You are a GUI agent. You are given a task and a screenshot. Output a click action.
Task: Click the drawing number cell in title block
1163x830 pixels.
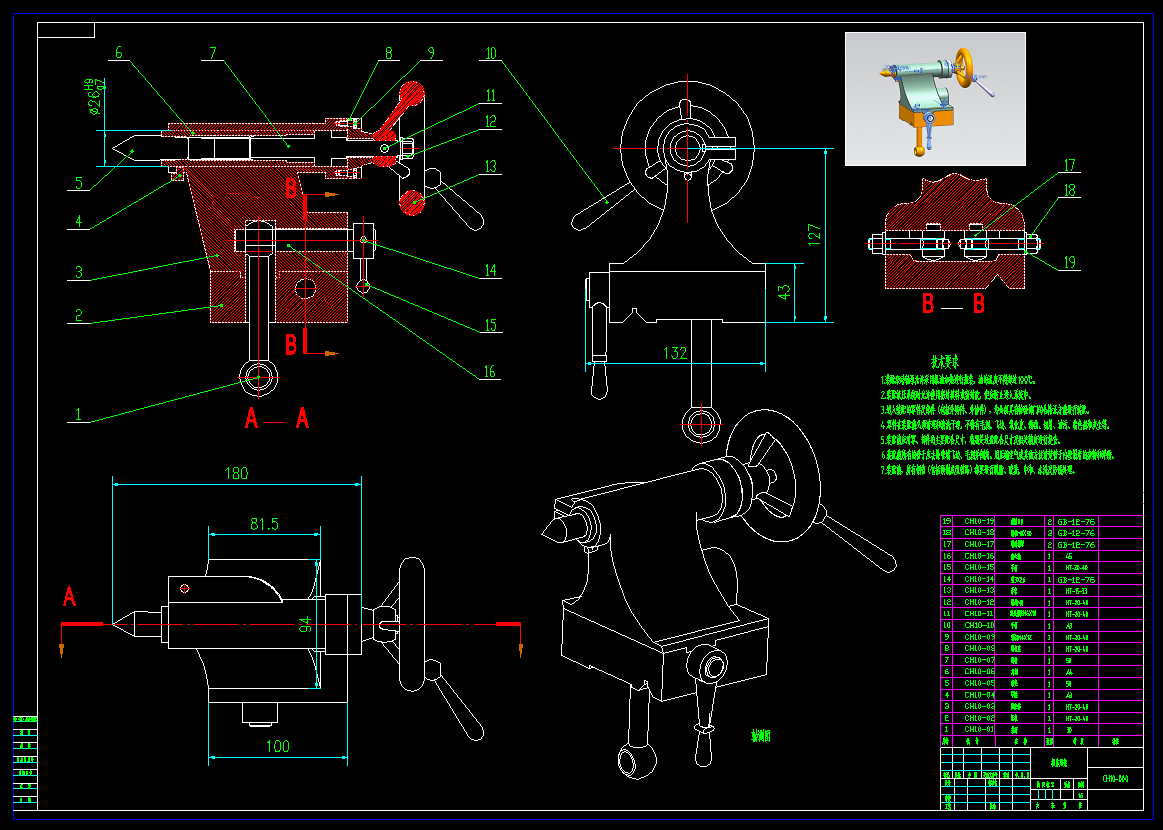(x=1116, y=779)
